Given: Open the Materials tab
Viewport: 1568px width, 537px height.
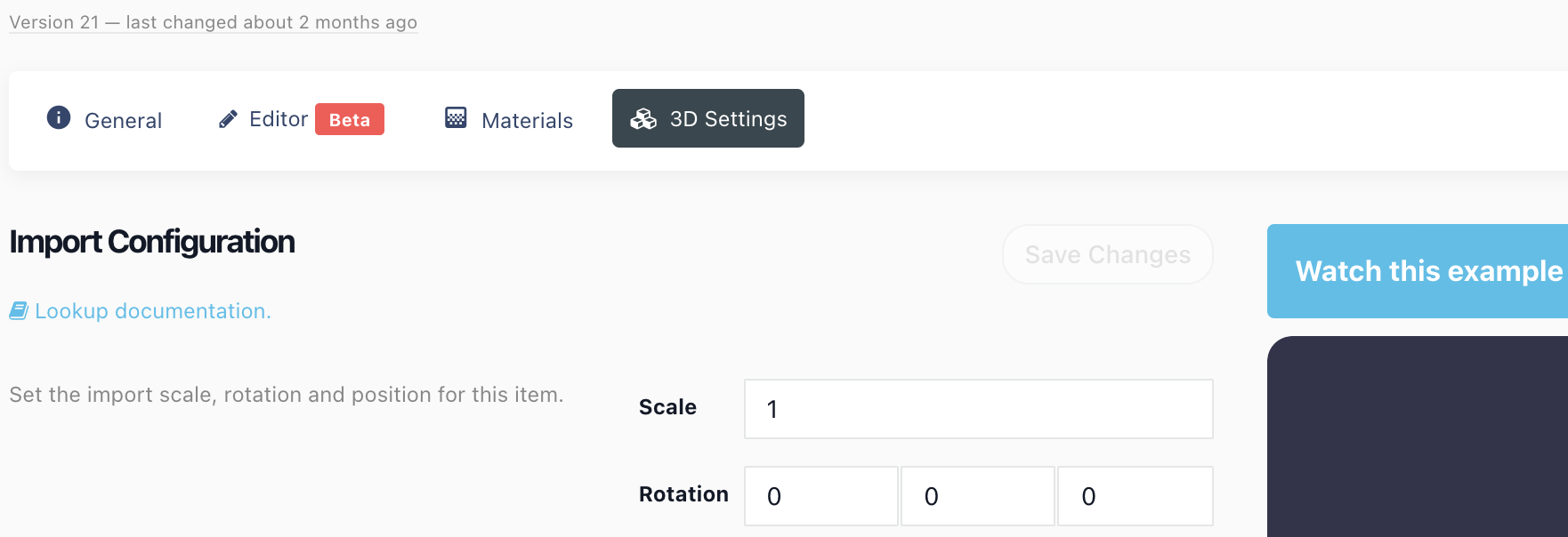Looking at the screenshot, I should coord(509,119).
